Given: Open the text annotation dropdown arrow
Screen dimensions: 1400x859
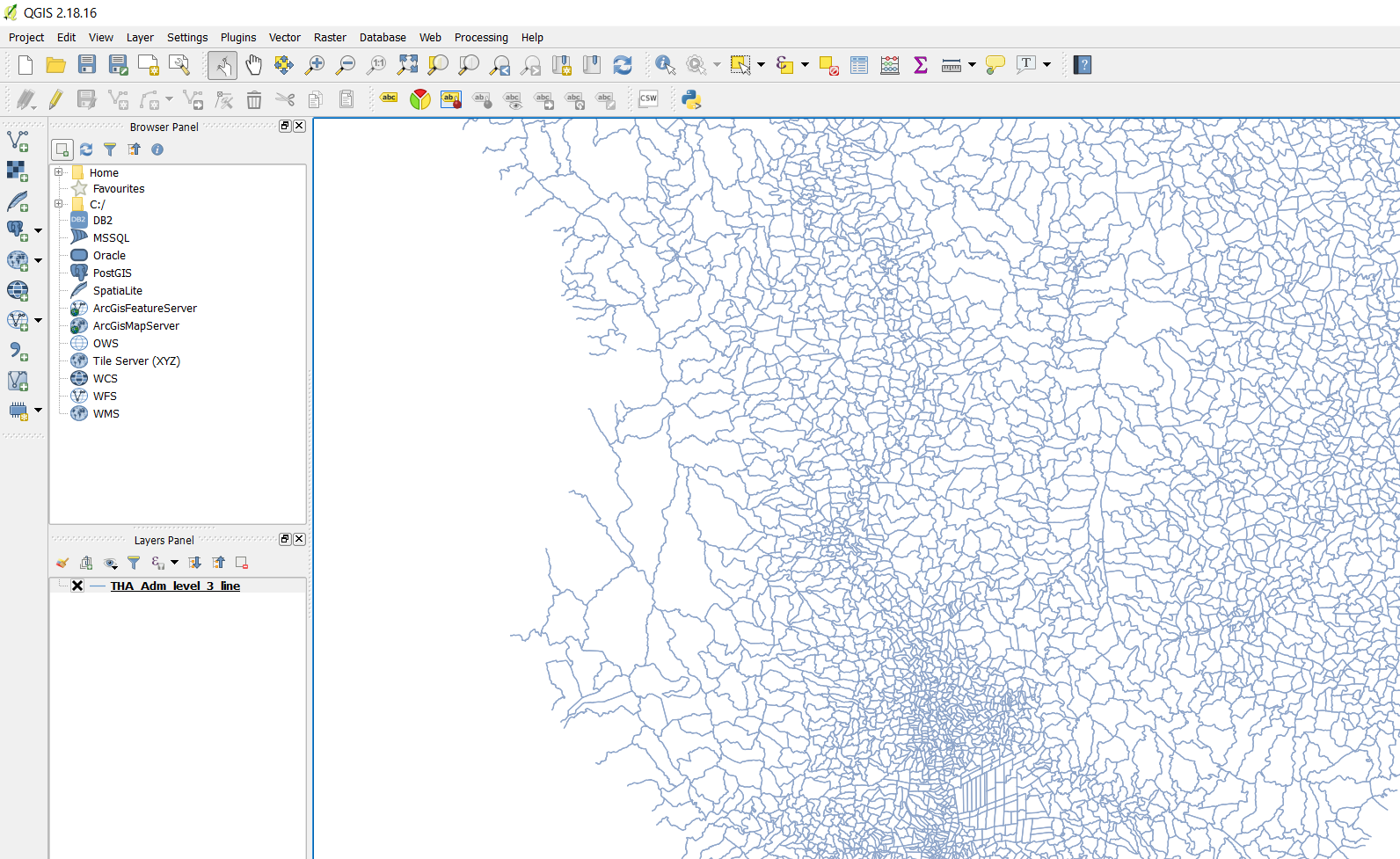Looking at the screenshot, I should tap(1046, 65).
